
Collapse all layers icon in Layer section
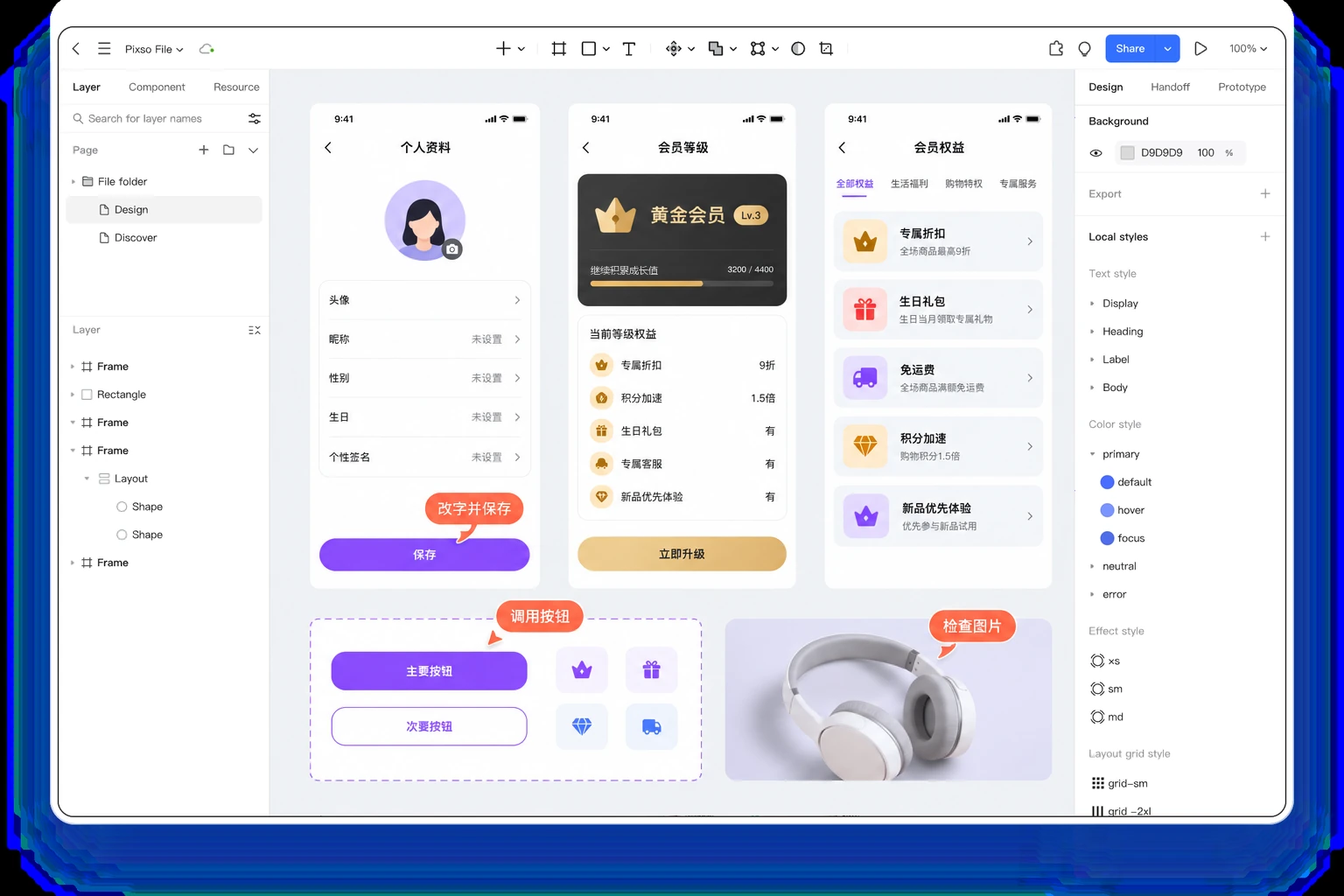tap(255, 330)
